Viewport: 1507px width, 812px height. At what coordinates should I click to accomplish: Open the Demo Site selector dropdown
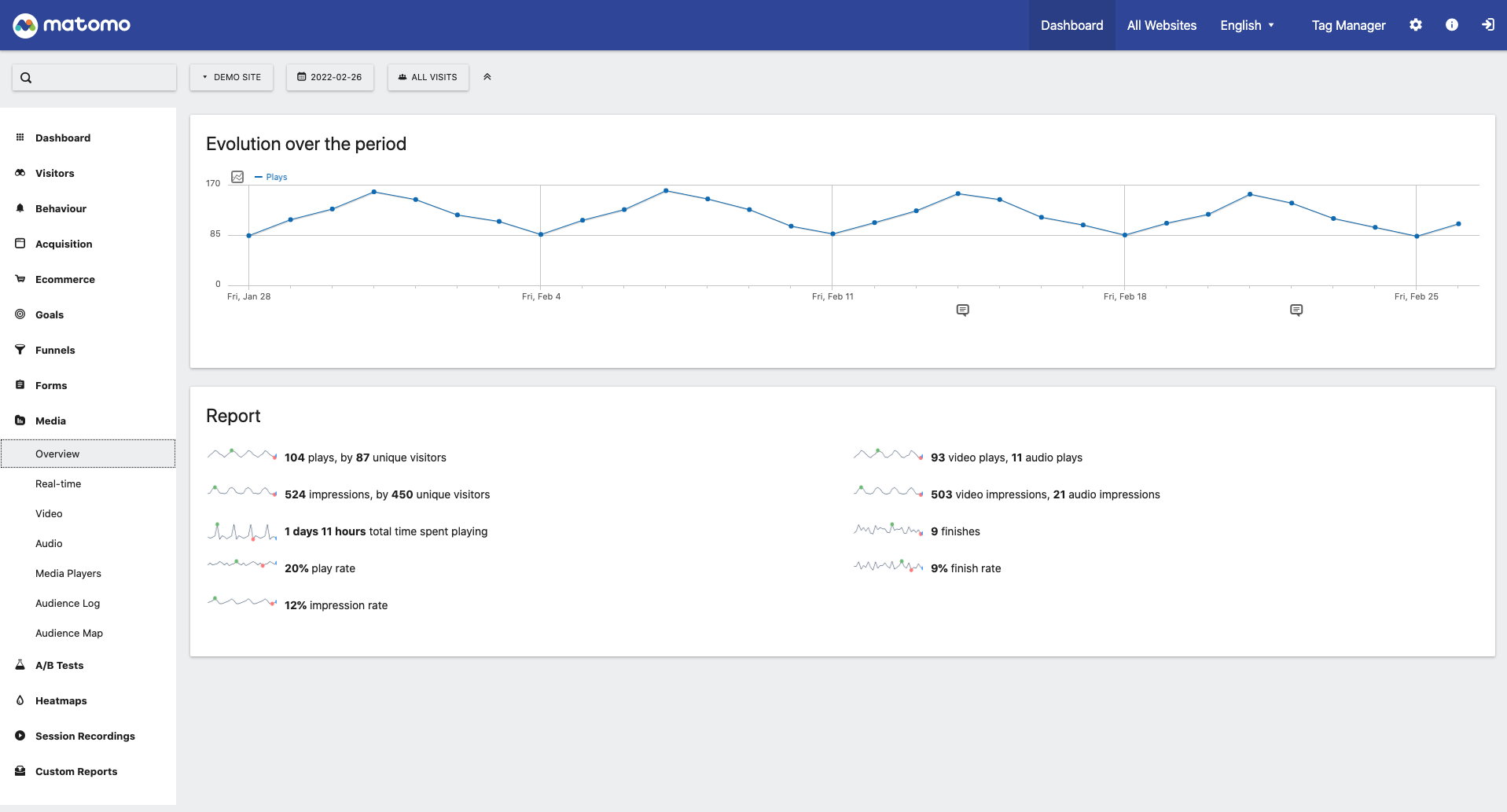[231, 77]
